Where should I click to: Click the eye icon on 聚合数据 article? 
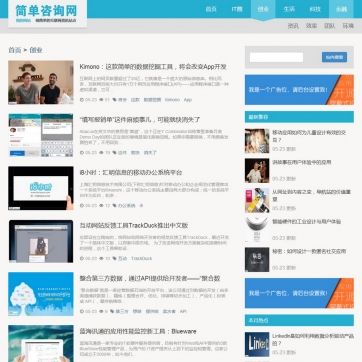pyautogui.click(x=101, y=311)
